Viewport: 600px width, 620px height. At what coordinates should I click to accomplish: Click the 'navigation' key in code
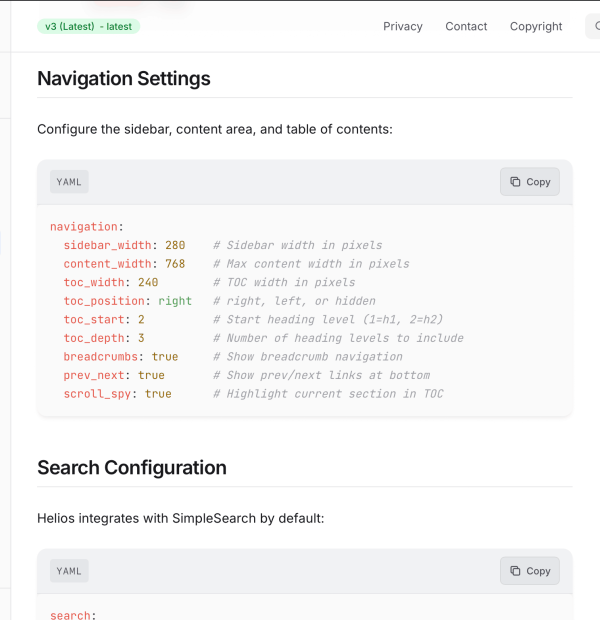point(84,227)
